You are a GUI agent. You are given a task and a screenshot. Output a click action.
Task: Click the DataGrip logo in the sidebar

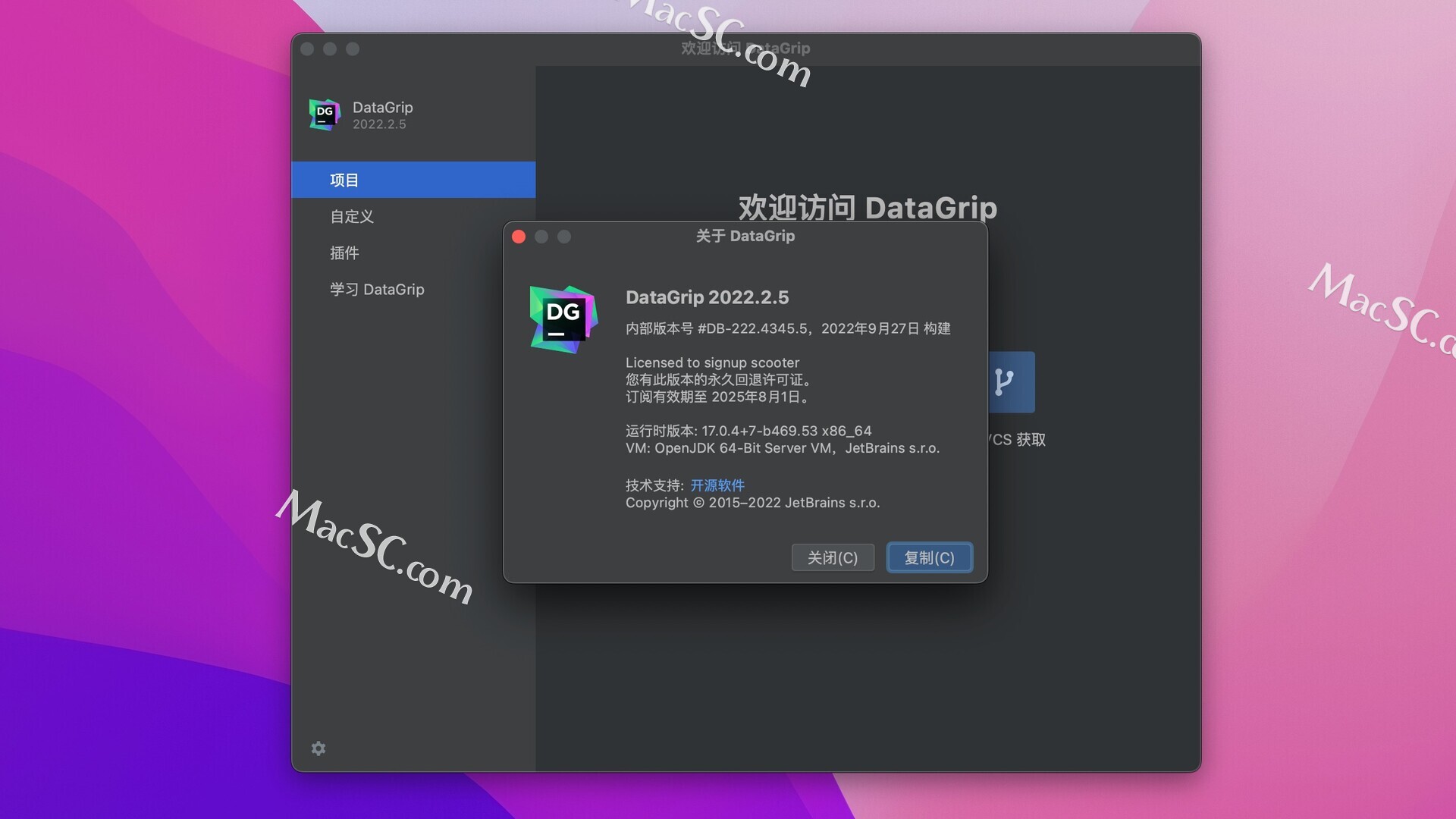325,115
